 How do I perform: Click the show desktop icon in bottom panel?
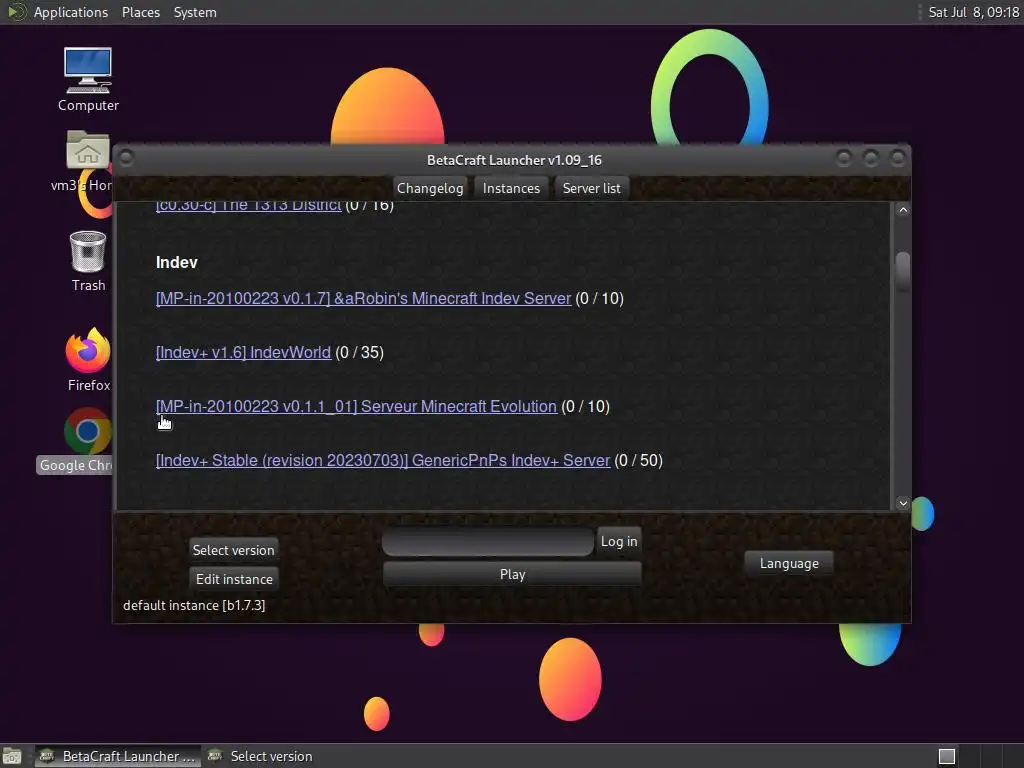[x=12, y=756]
